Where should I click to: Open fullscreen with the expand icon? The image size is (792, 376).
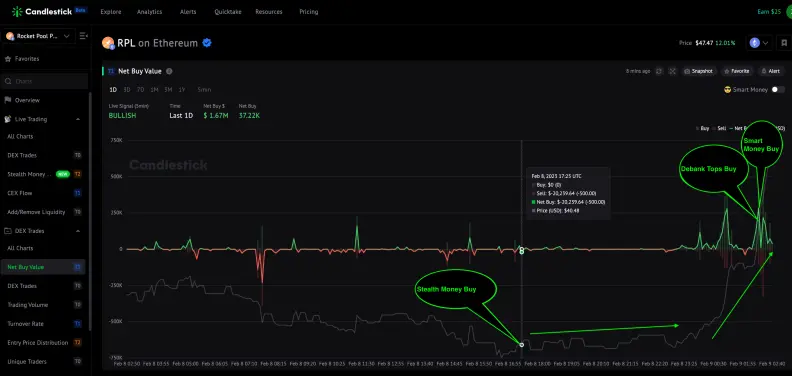(672, 71)
